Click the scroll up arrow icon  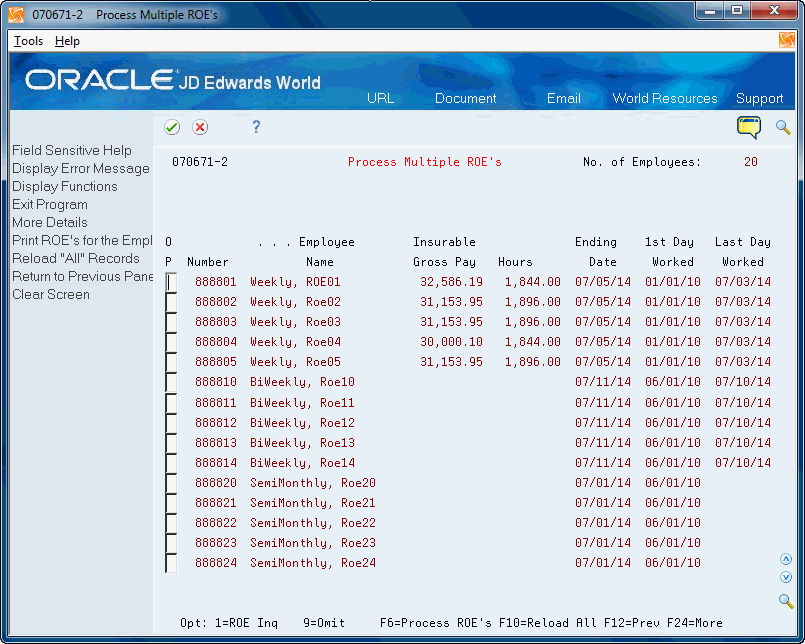(785, 559)
